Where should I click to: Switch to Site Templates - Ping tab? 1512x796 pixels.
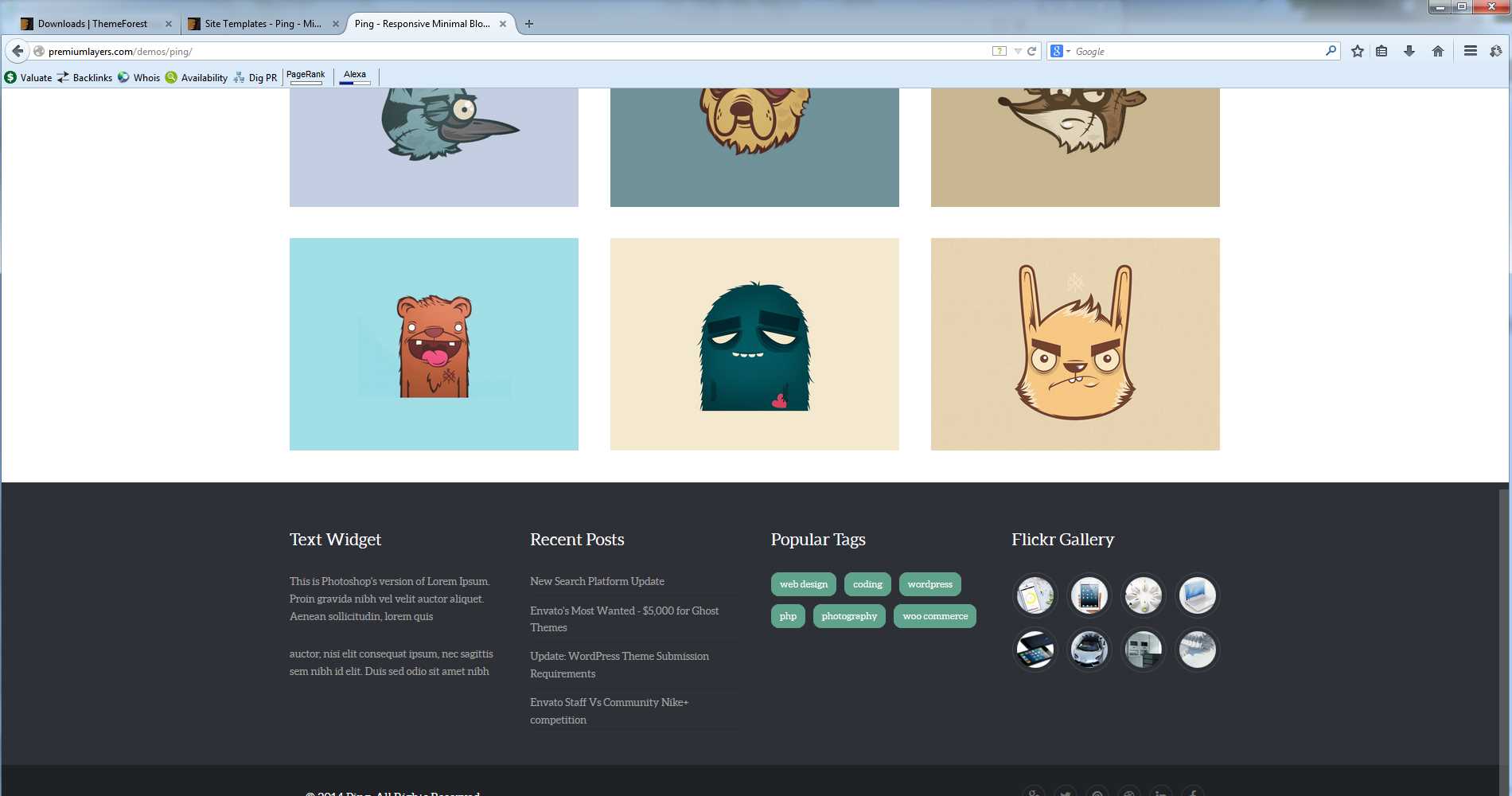[263, 24]
